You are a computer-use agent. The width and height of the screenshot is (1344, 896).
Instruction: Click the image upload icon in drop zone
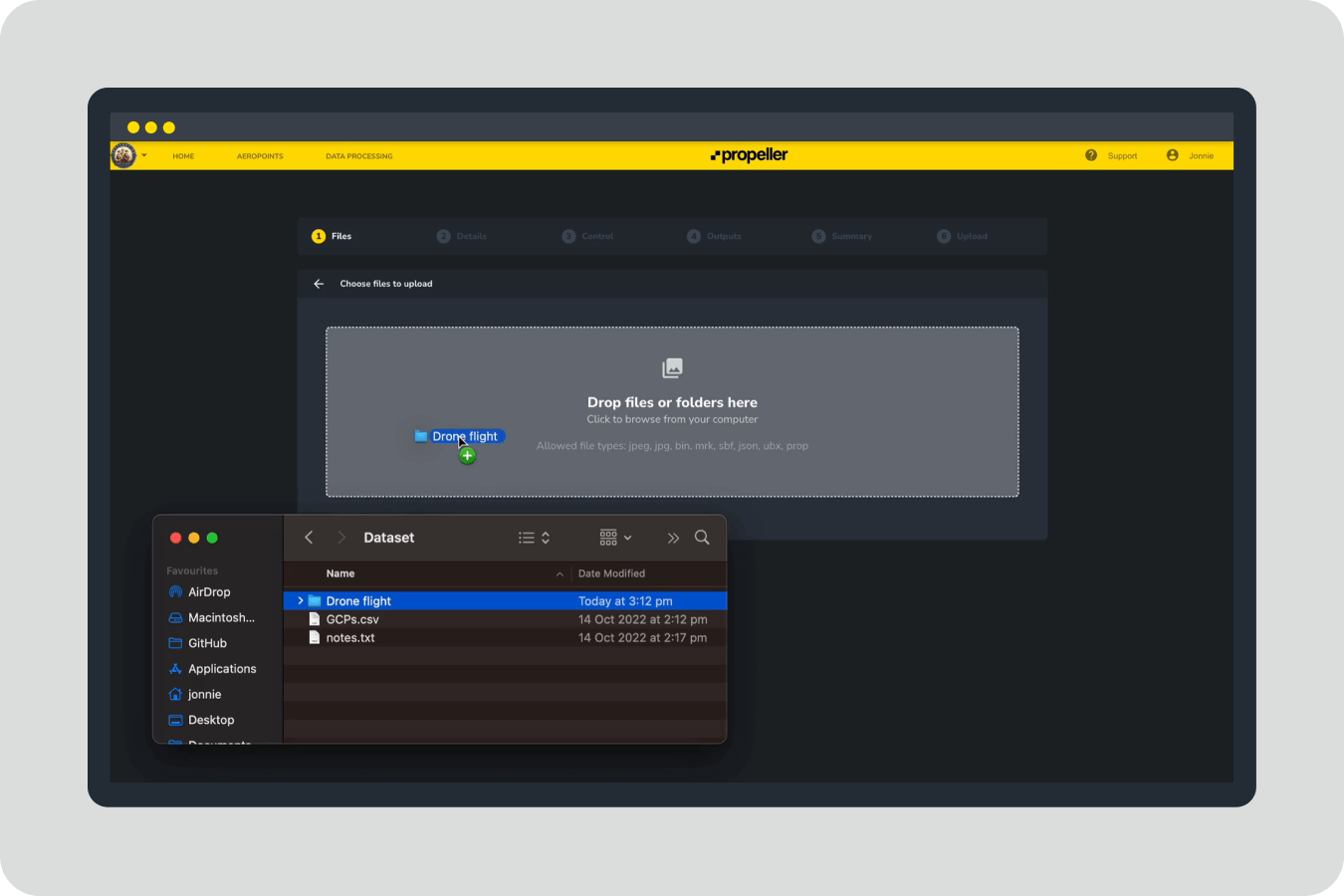pyautogui.click(x=672, y=368)
